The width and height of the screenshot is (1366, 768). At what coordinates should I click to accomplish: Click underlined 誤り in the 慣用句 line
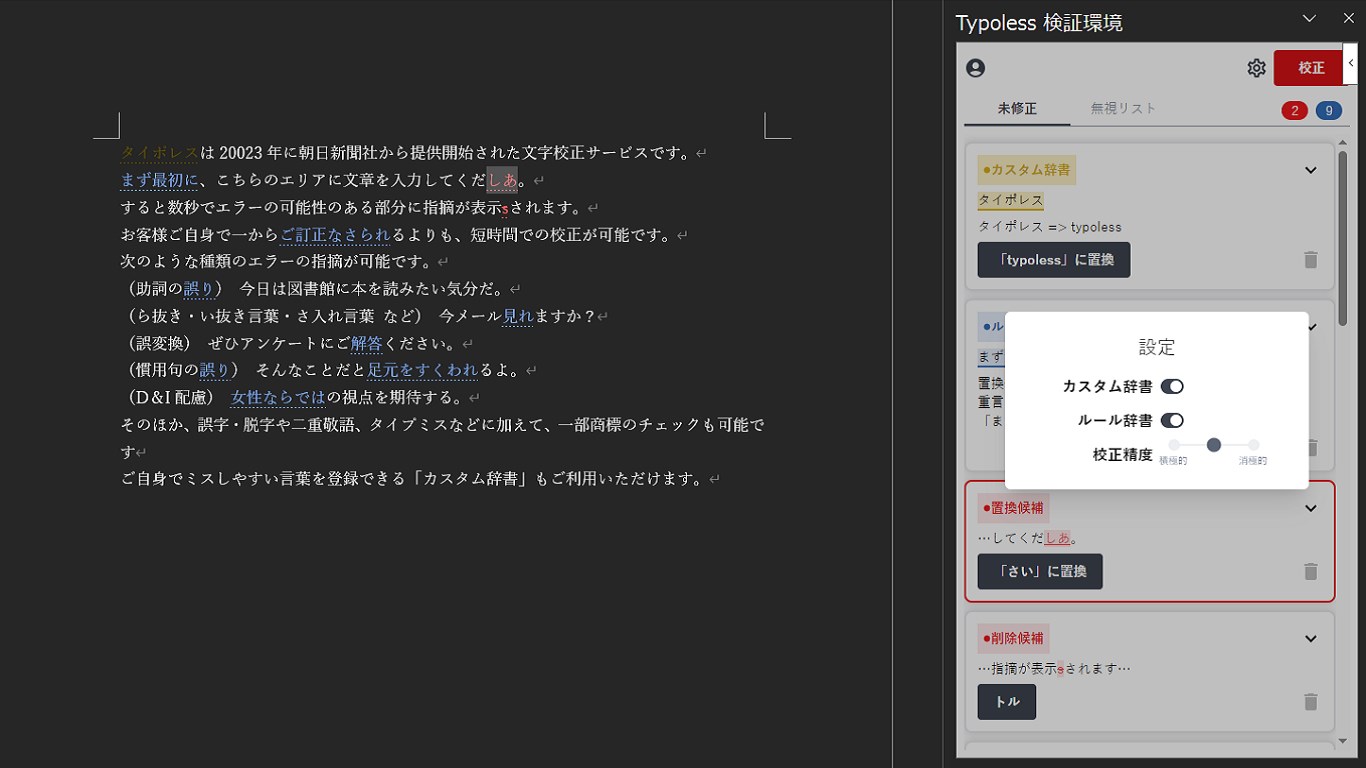[x=215, y=370]
